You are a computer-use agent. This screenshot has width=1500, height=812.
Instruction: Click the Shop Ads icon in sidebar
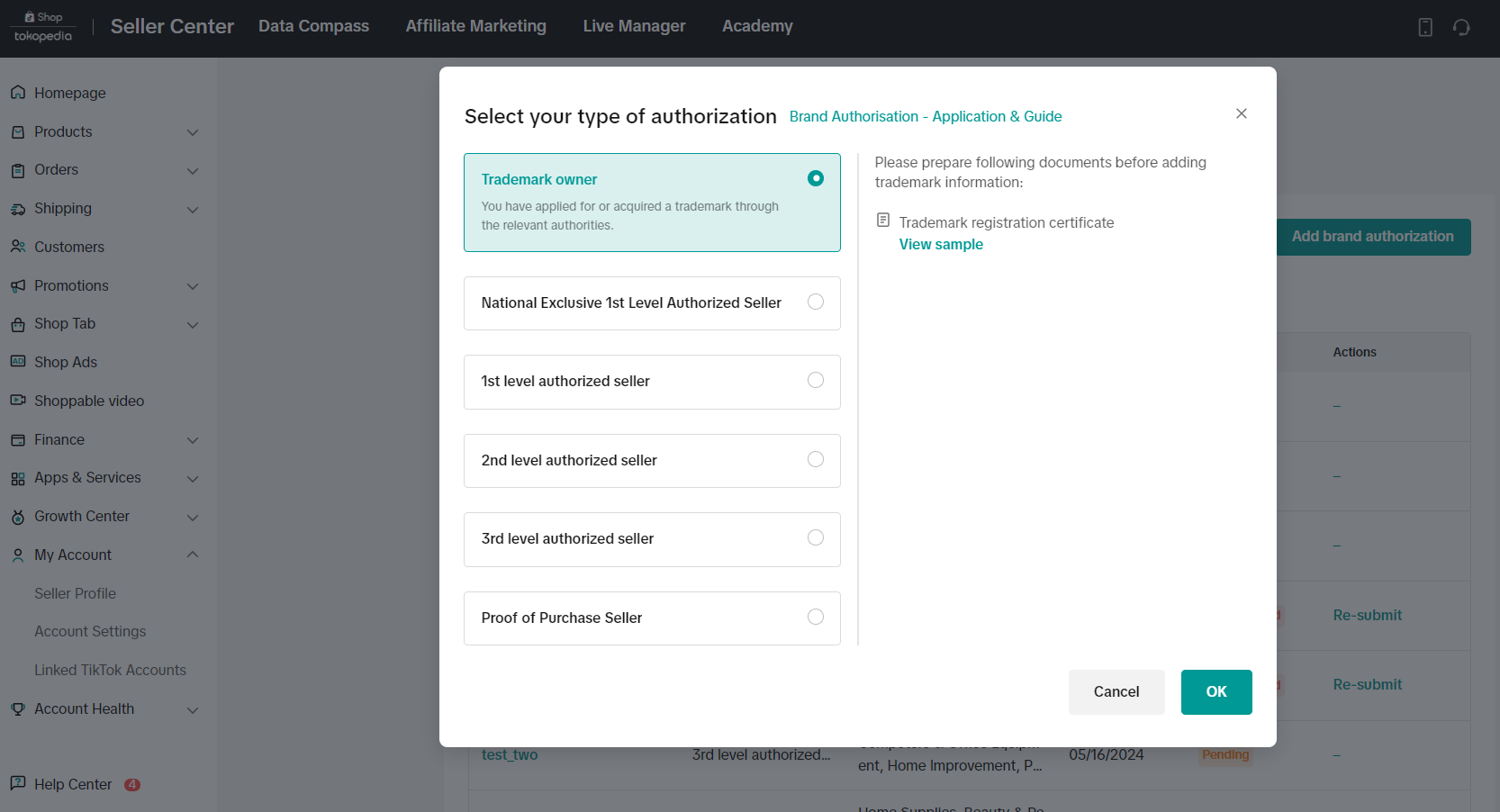(x=18, y=362)
